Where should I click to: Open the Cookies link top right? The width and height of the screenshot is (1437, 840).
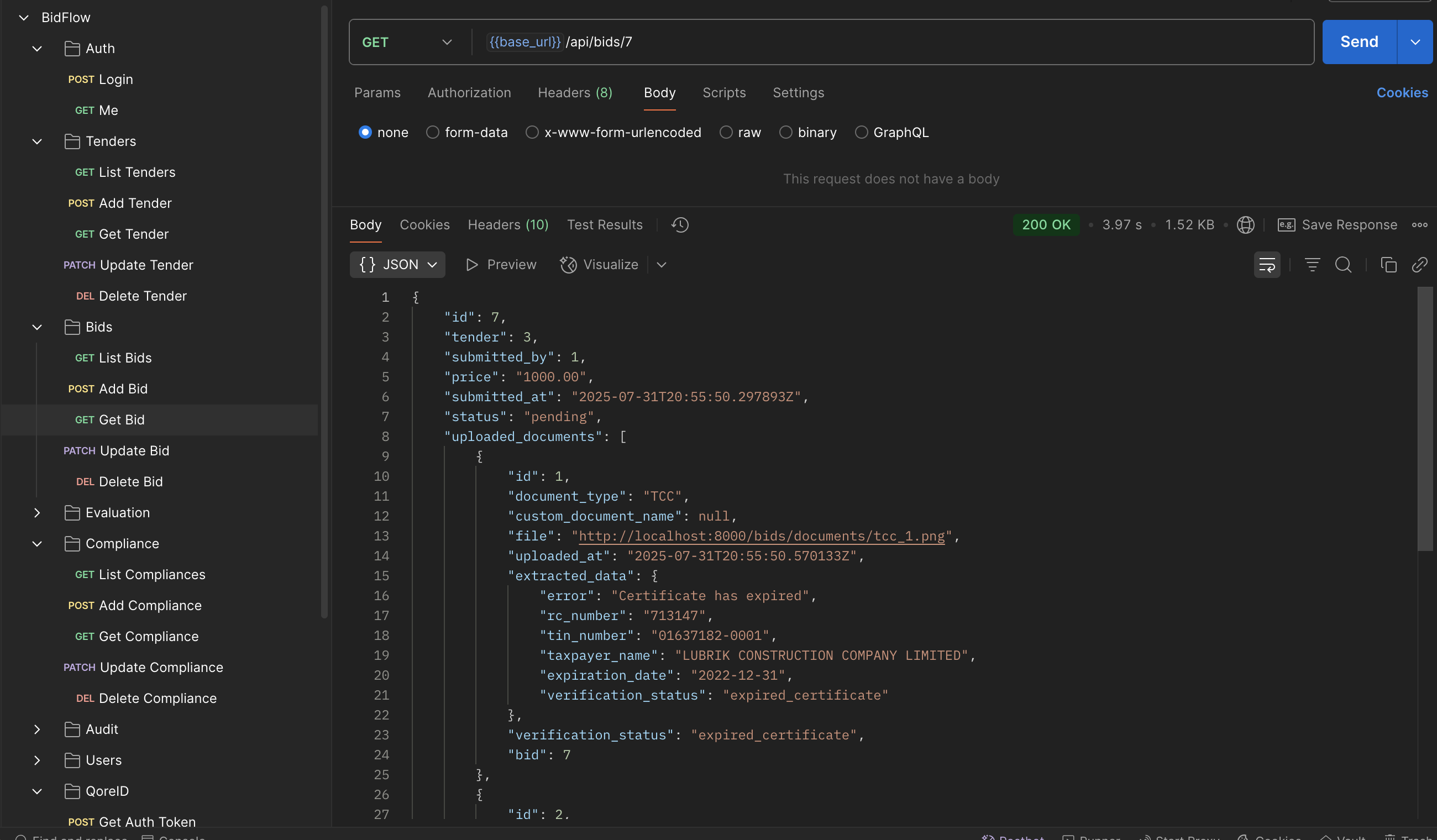(1402, 92)
